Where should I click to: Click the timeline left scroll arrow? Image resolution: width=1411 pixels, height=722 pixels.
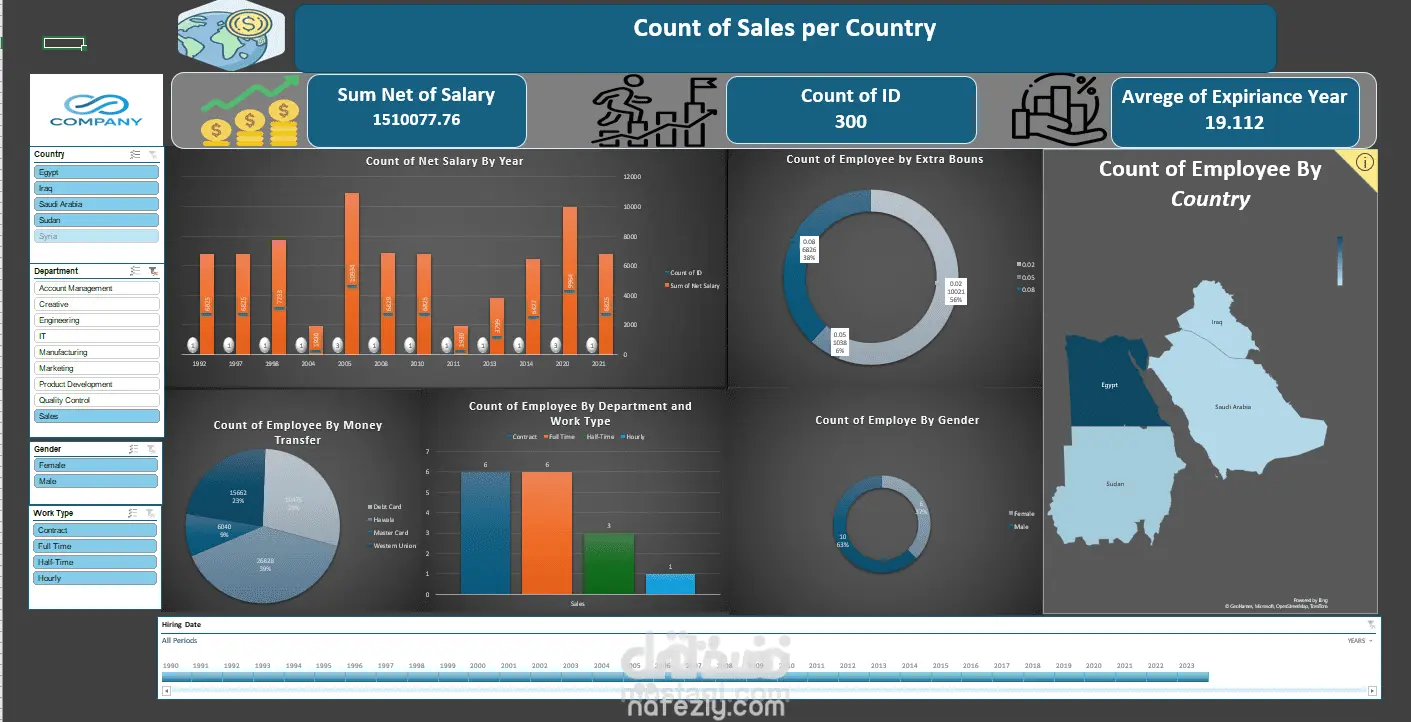tap(166, 691)
